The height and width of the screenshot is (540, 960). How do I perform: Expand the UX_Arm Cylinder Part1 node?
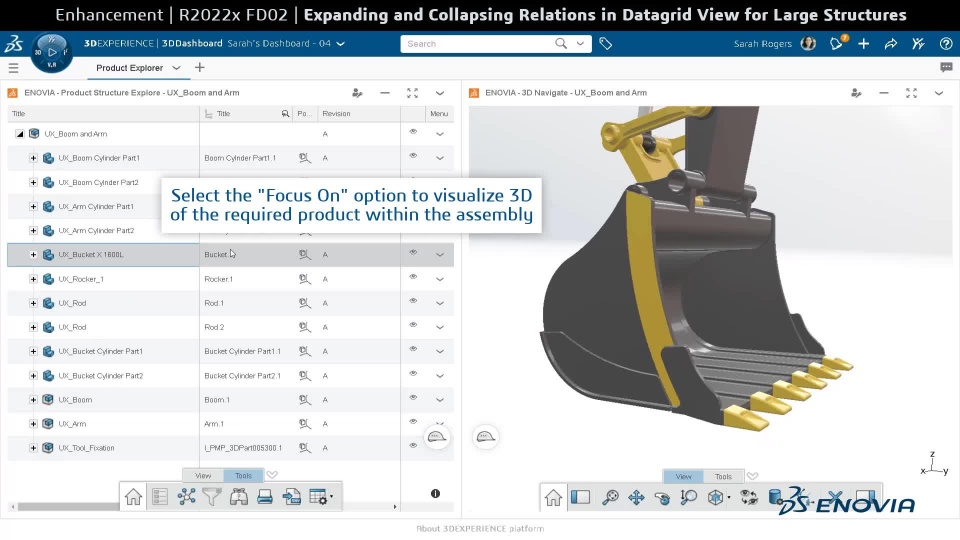(x=33, y=206)
